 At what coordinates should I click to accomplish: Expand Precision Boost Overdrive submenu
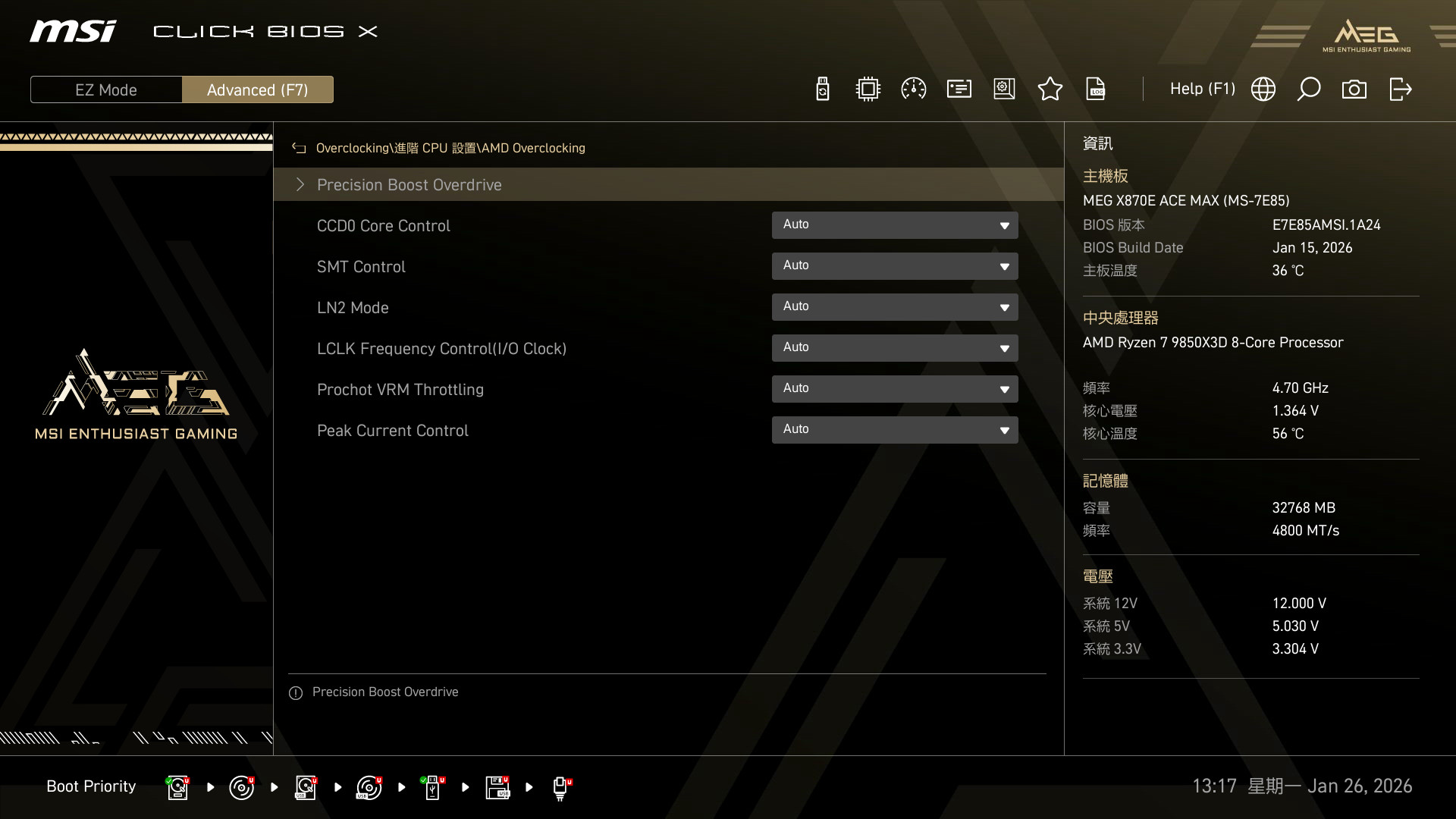tap(409, 185)
